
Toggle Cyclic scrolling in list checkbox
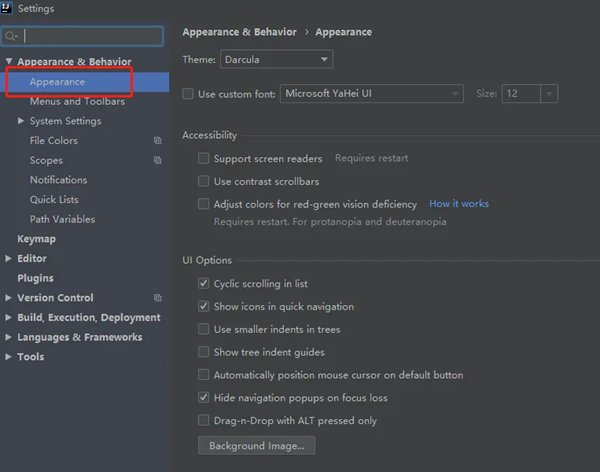[204, 284]
